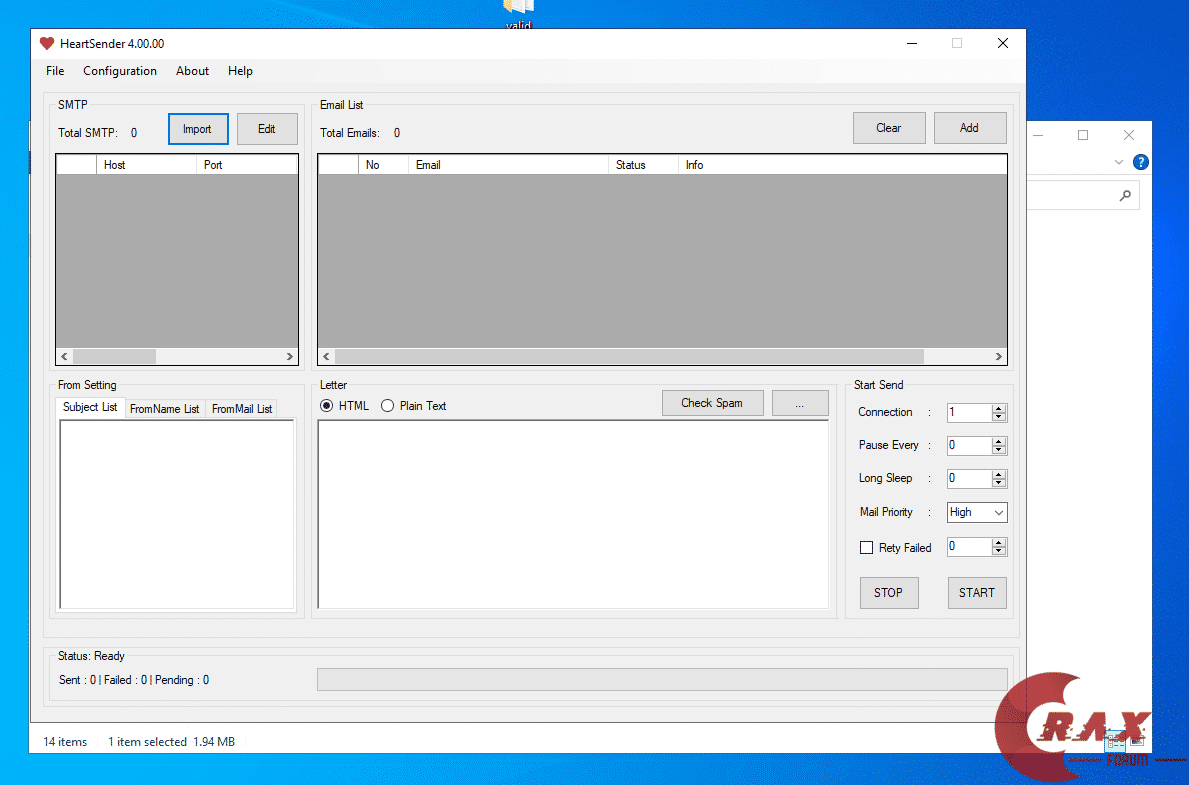
Task: Click the SMTP list scroll-right arrow
Action: click(290, 356)
